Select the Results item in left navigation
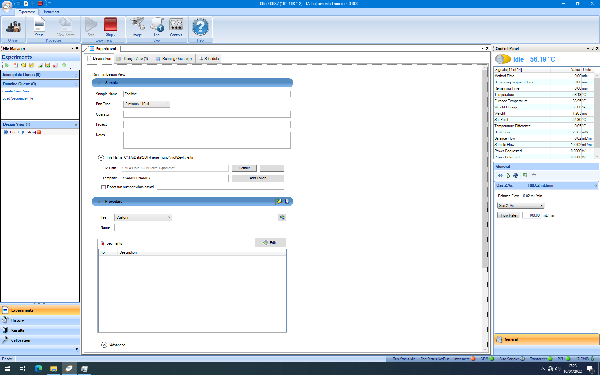This screenshot has height=375, width=600. pos(40,330)
